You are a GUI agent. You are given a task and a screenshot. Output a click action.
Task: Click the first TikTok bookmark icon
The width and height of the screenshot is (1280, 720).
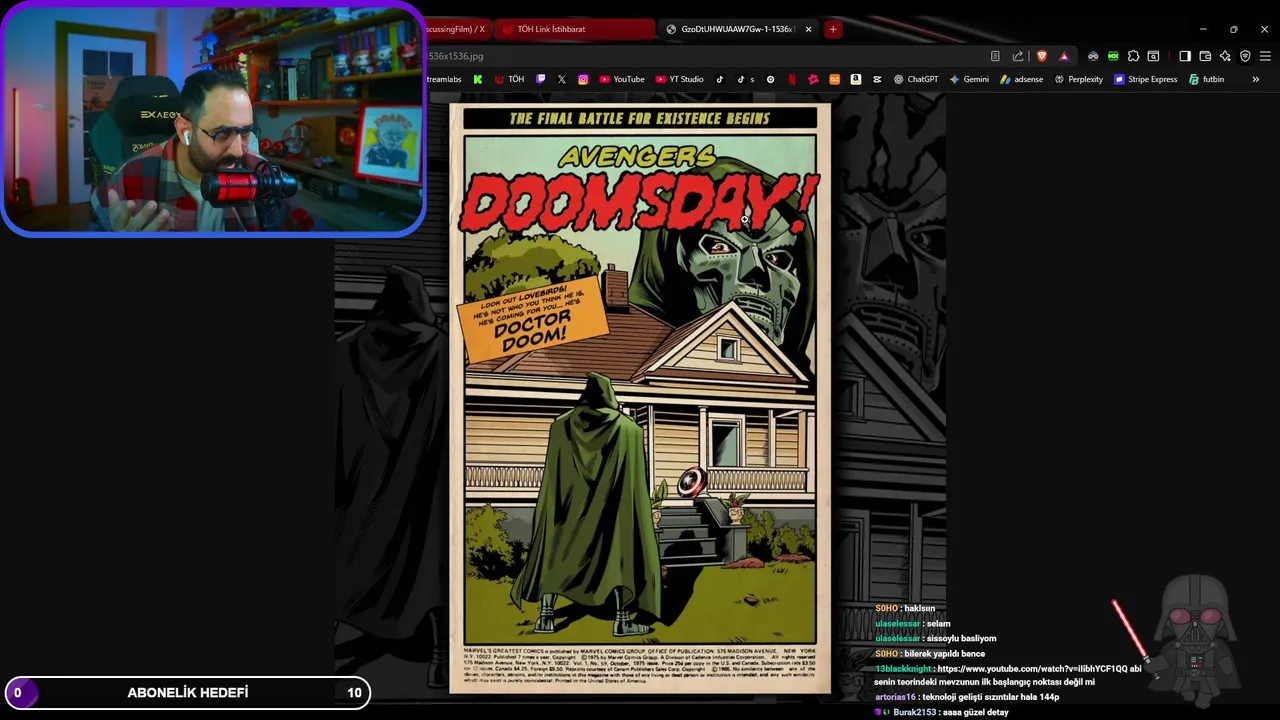point(719,79)
